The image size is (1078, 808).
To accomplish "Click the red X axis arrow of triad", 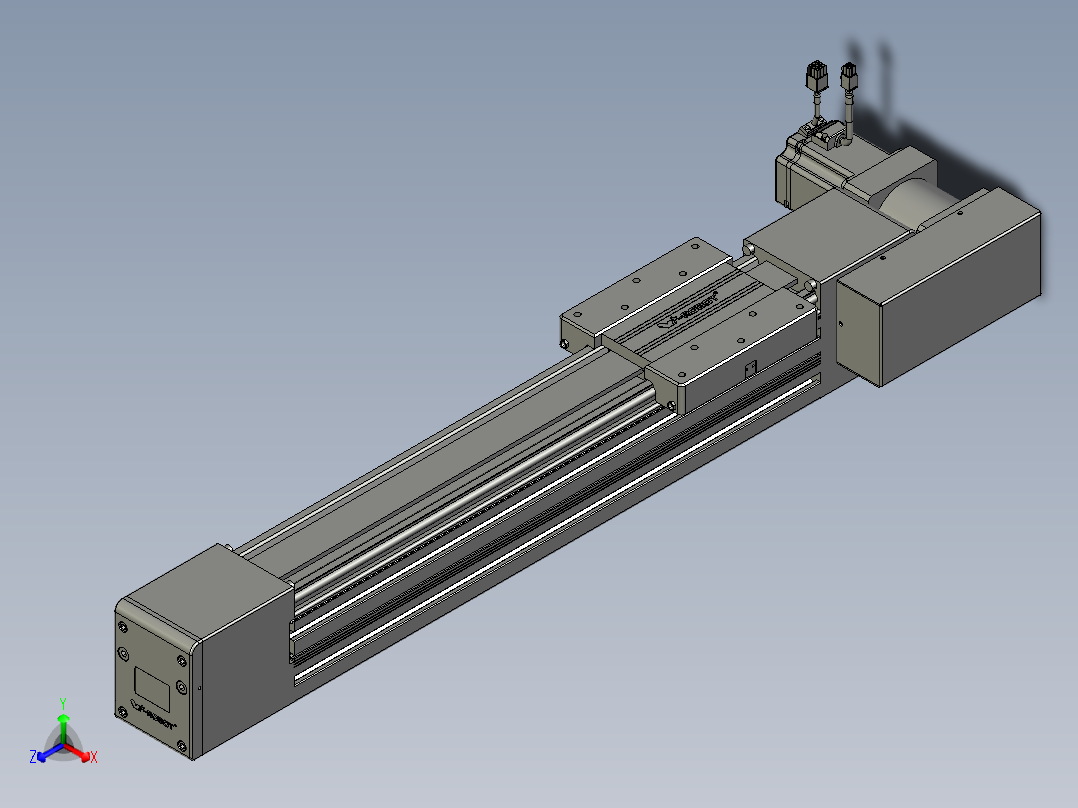I will (x=84, y=754).
